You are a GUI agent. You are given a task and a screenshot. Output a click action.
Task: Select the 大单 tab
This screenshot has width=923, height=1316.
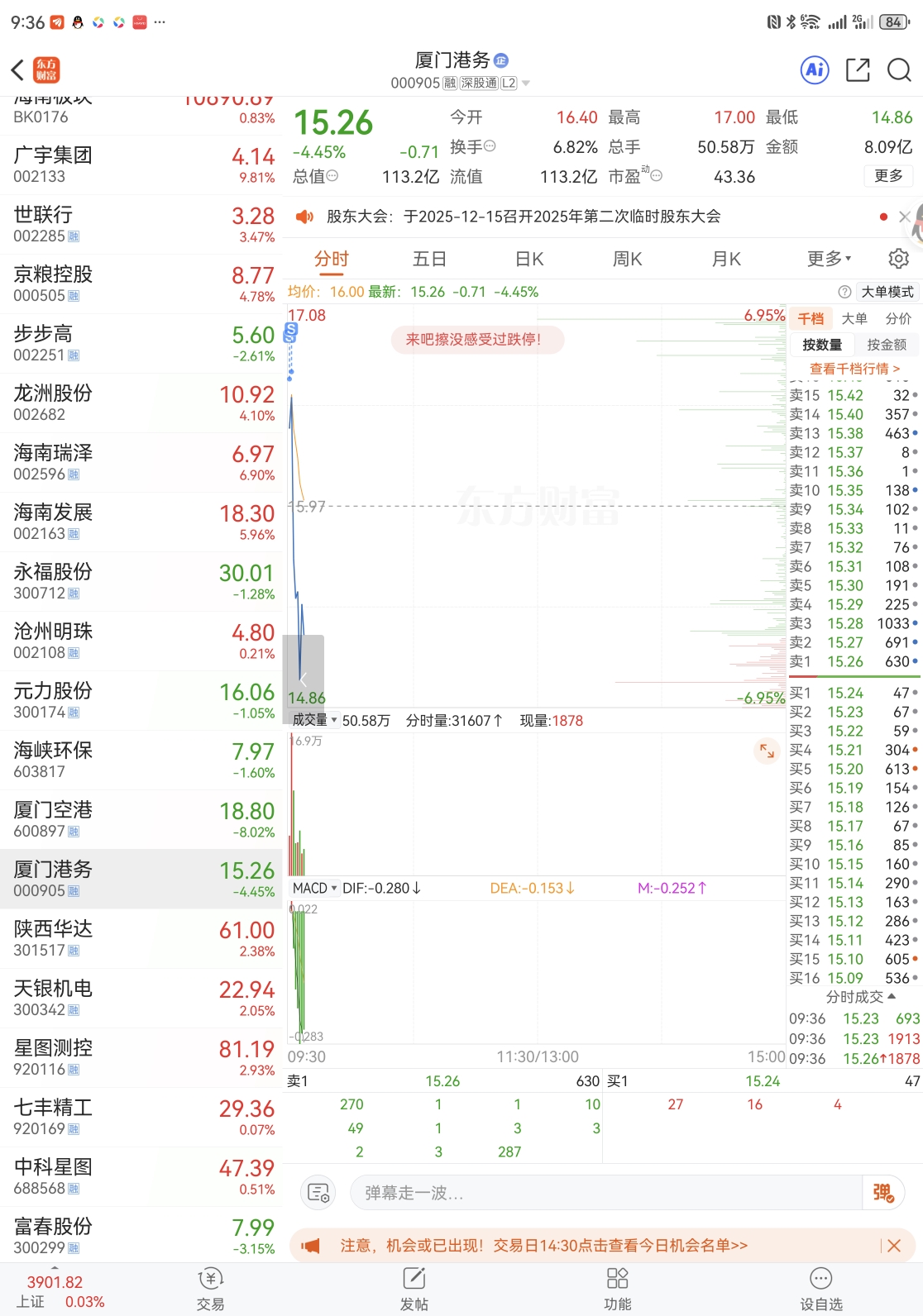(x=854, y=318)
